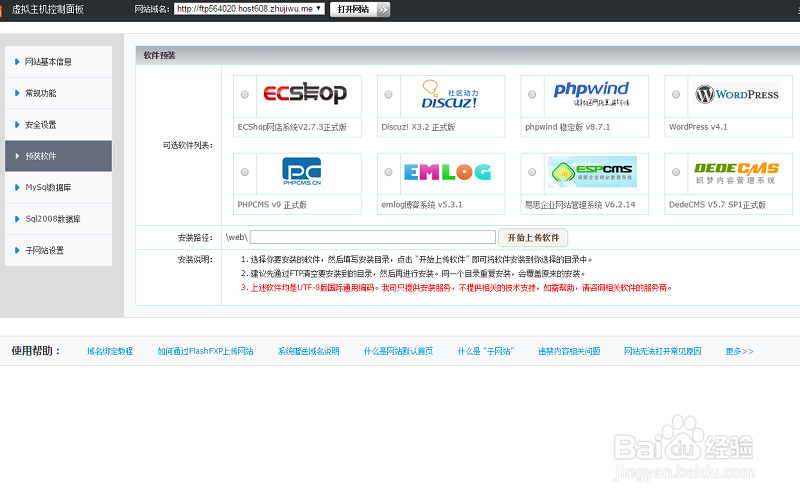Open the 什么是"子网站" link
The image size is (800, 500).
pos(486,351)
